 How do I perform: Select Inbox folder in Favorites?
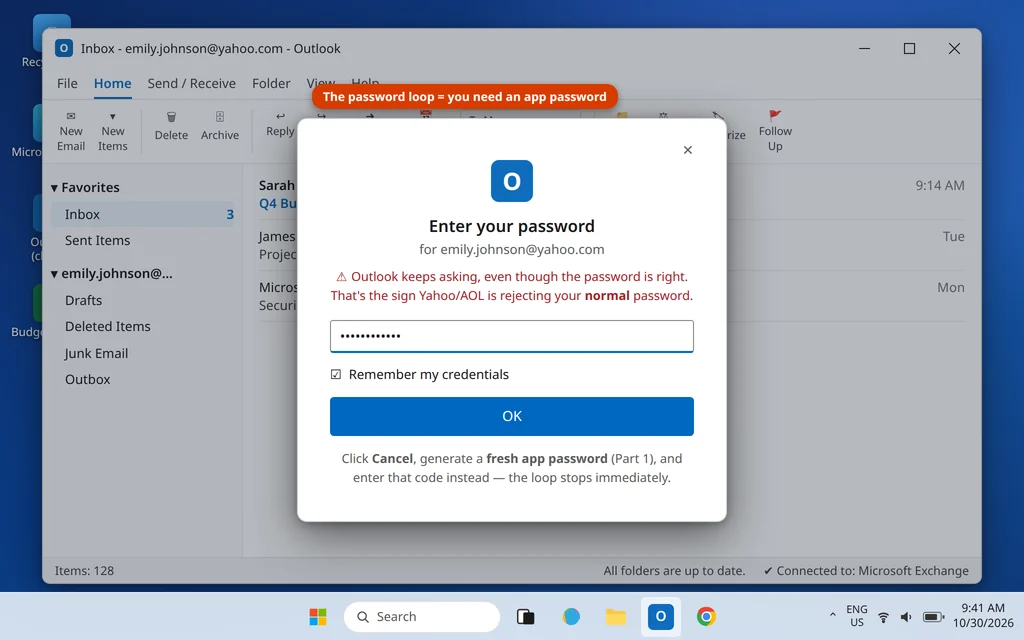coord(142,214)
